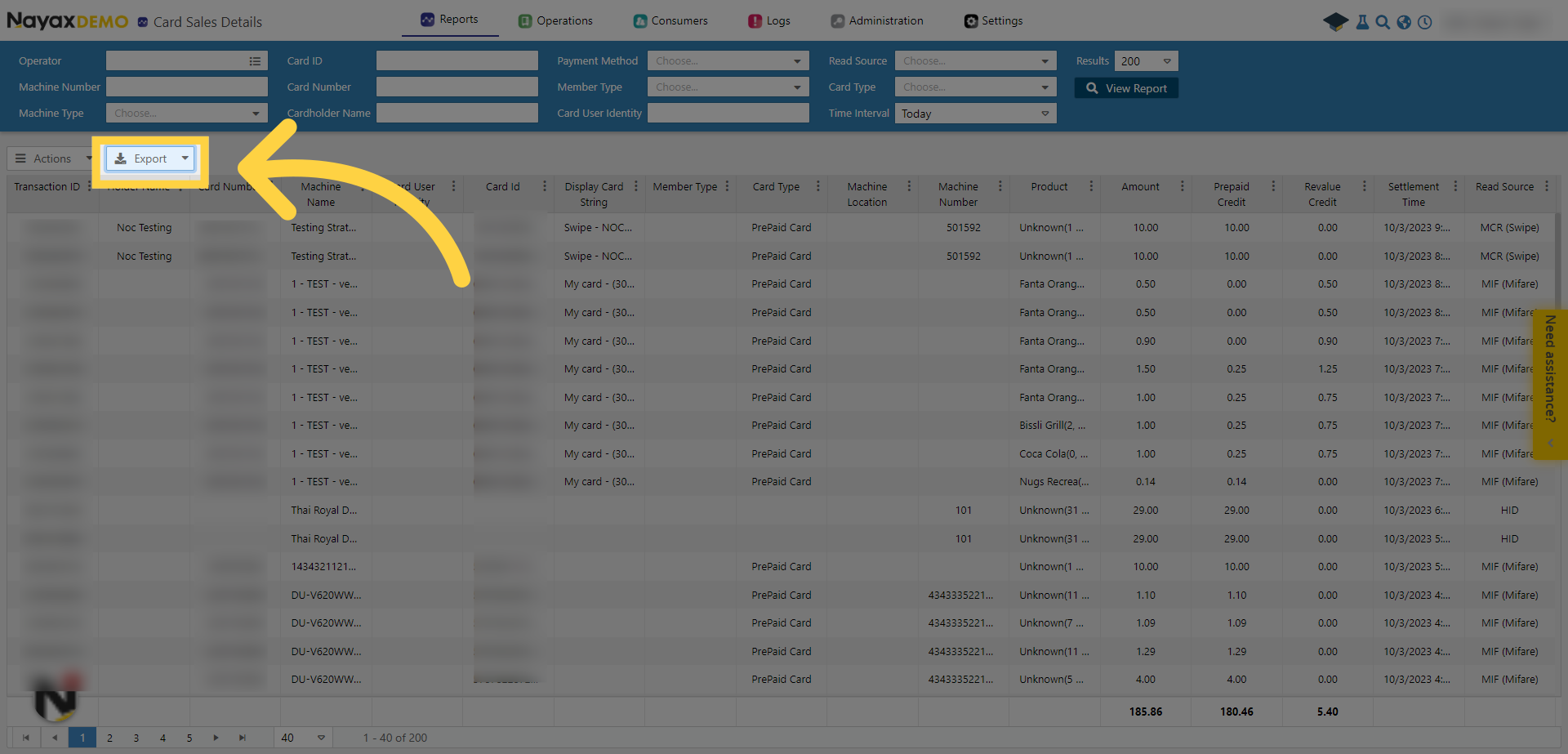Open the Actions menu button
1568x754 pixels.
[53, 158]
